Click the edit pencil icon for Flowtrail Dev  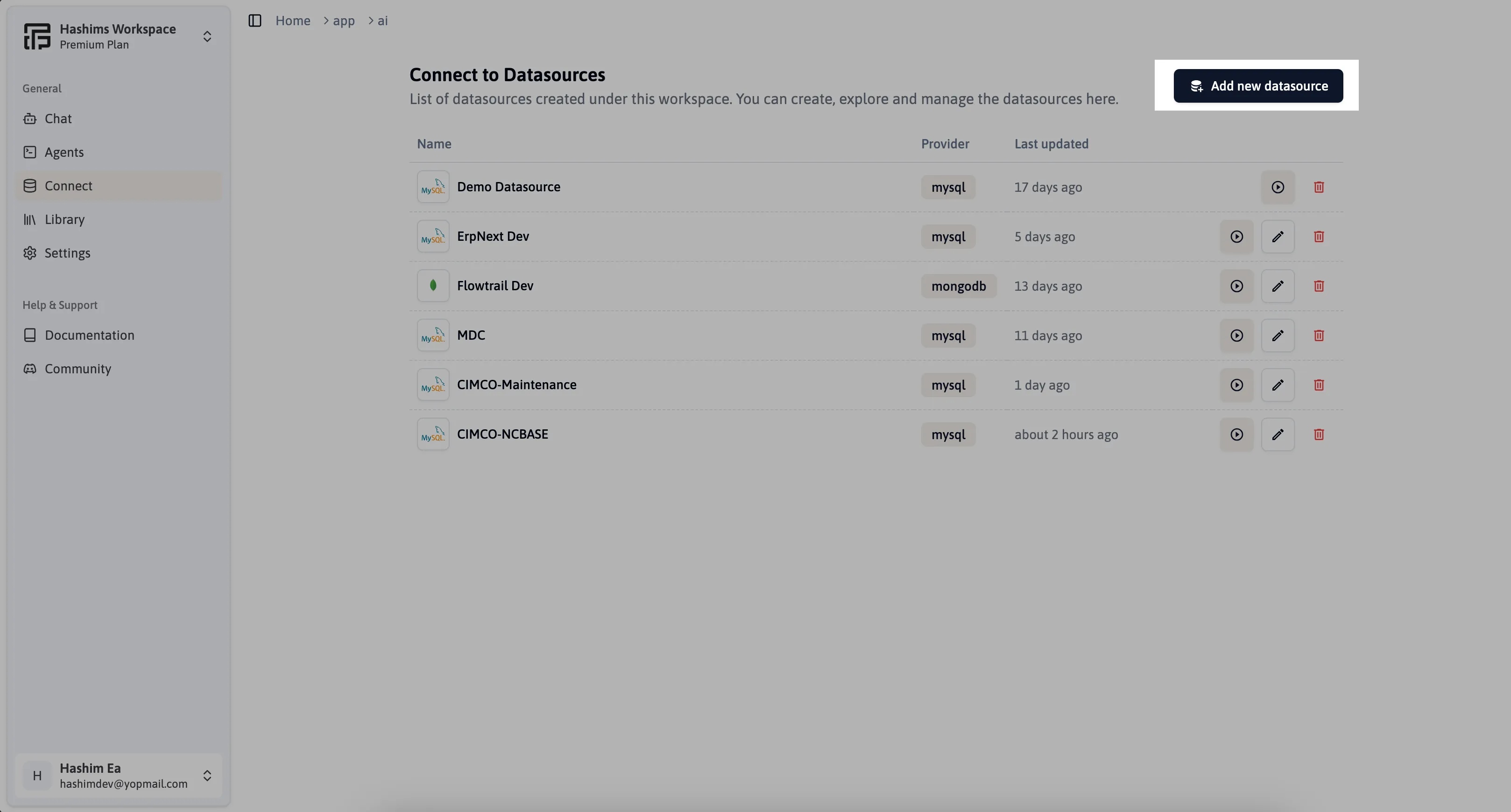(1278, 286)
